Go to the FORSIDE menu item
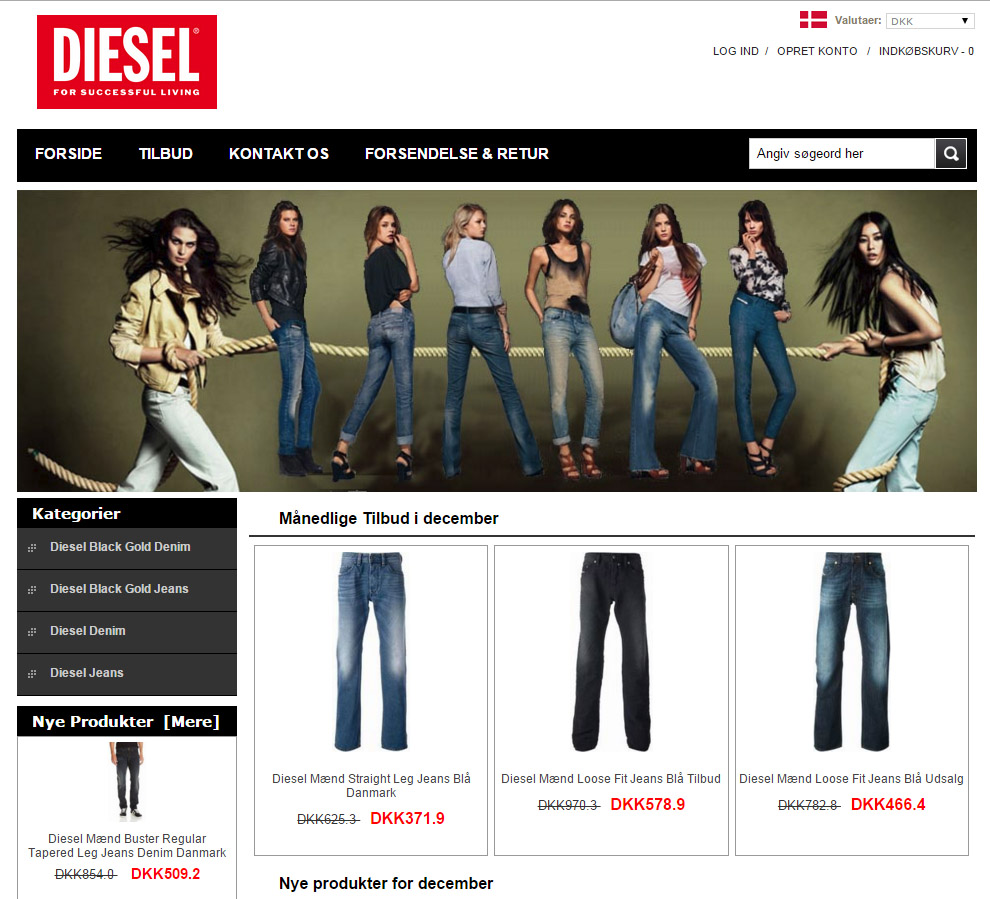Image resolution: width=990 pixels, height=899 pixels. [x=68, y=153]
